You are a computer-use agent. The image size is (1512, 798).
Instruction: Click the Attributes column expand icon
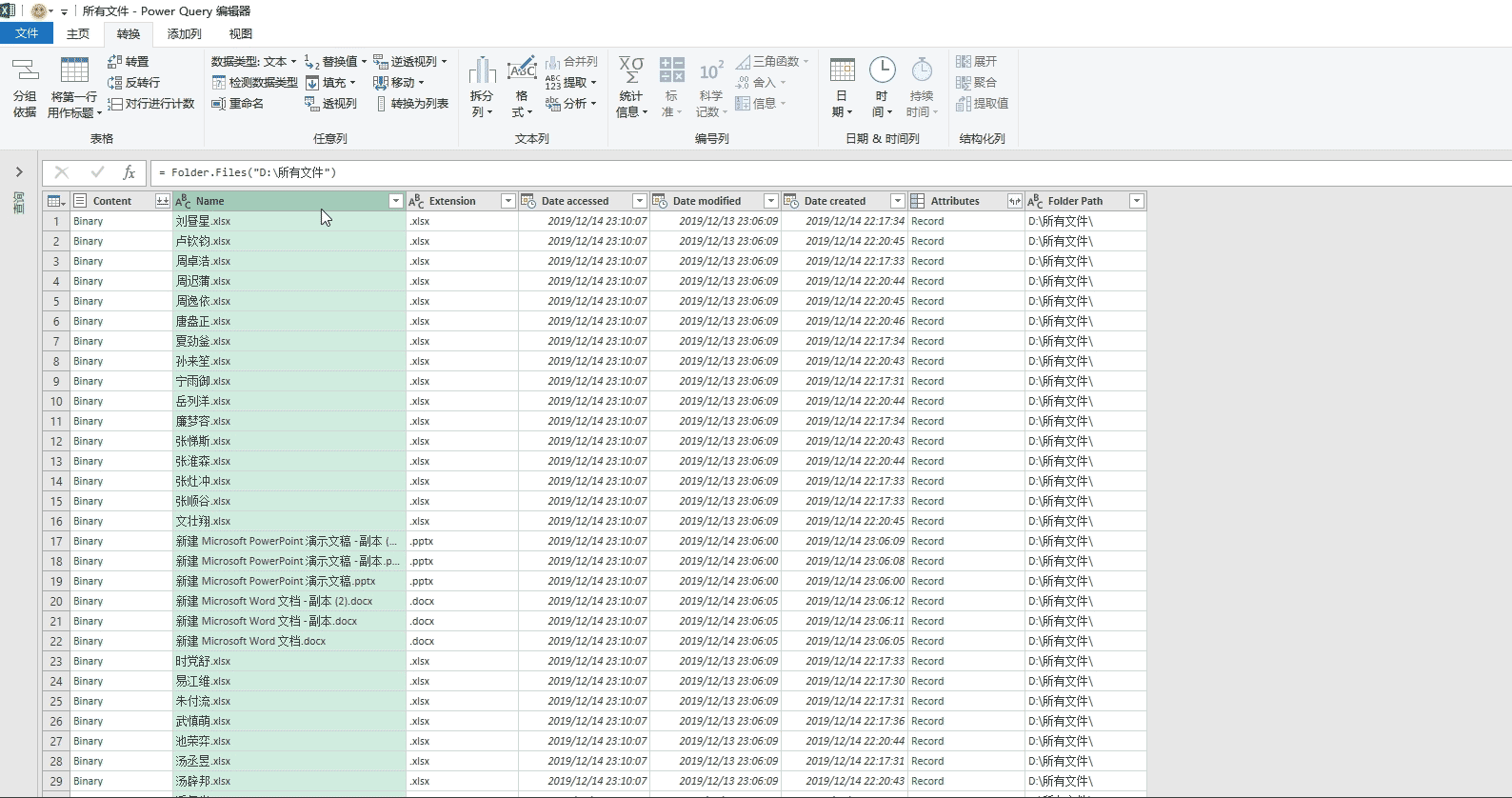[x=1015, y=201]
